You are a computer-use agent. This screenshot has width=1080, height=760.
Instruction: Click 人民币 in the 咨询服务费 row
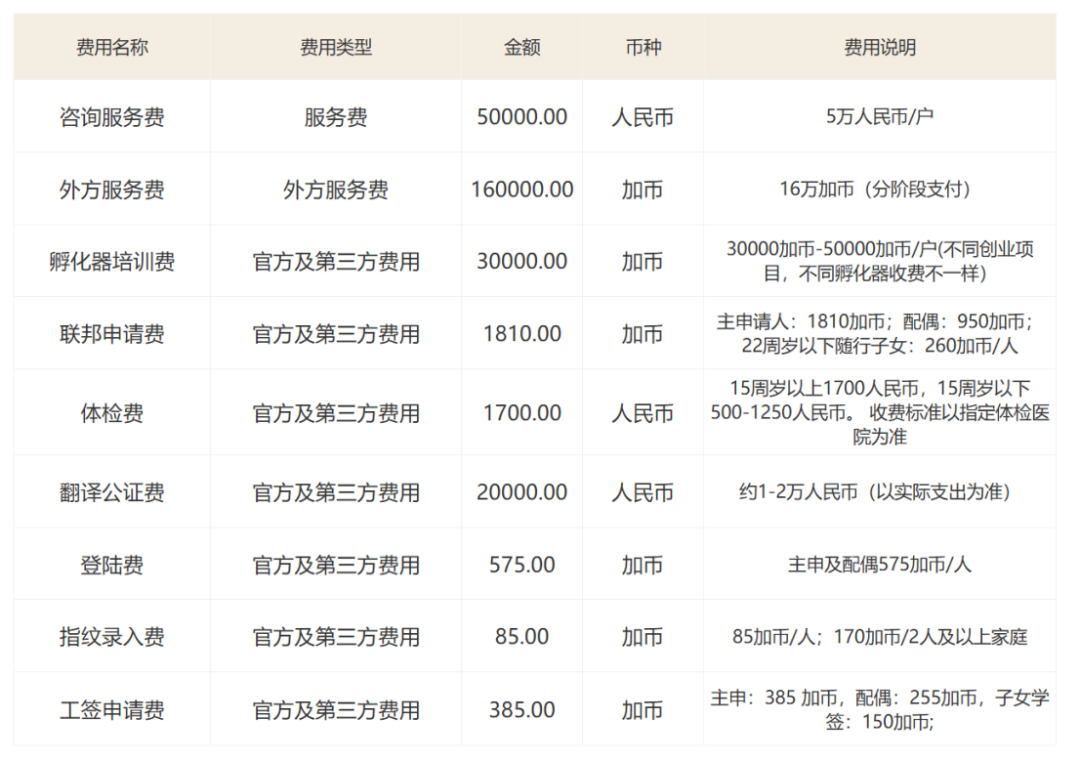click(x=643, y=117)
